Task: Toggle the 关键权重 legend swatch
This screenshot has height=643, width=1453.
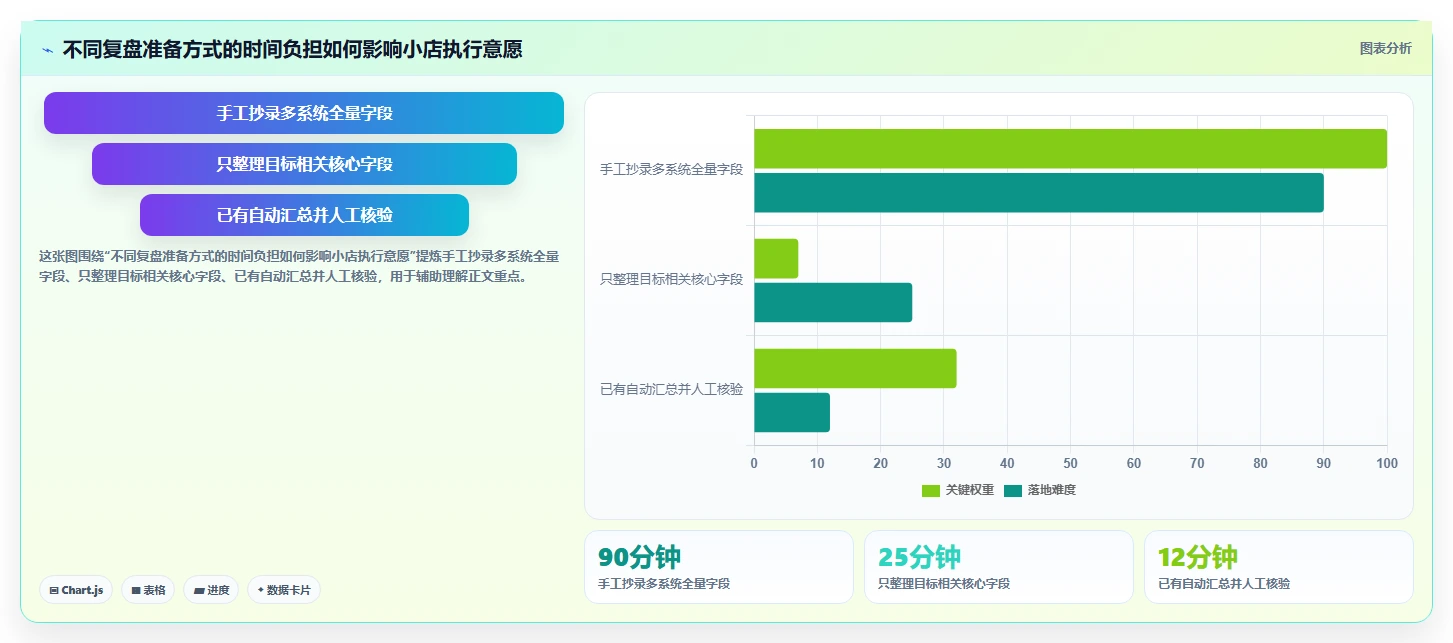Action: 931,490
